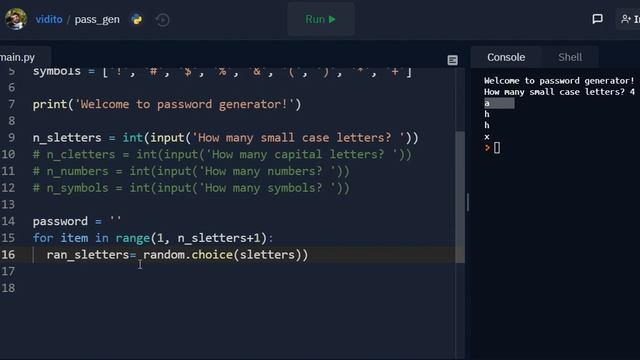
Task: Click console line 'Welcome to password generator!'
Action: pos(559,81)
